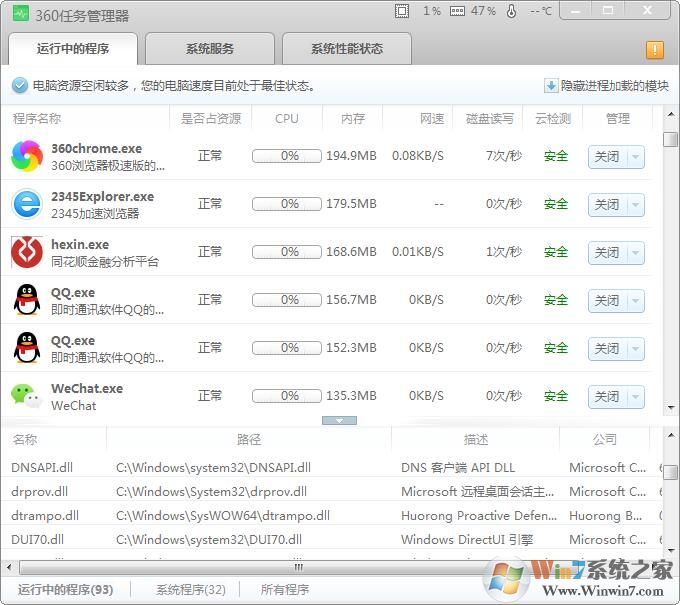The width and height of the screenshot is (680, 605).
Task: Open dropdown arrow beside 360chrome.exe 关闭 button
Action: pos(635,156)
